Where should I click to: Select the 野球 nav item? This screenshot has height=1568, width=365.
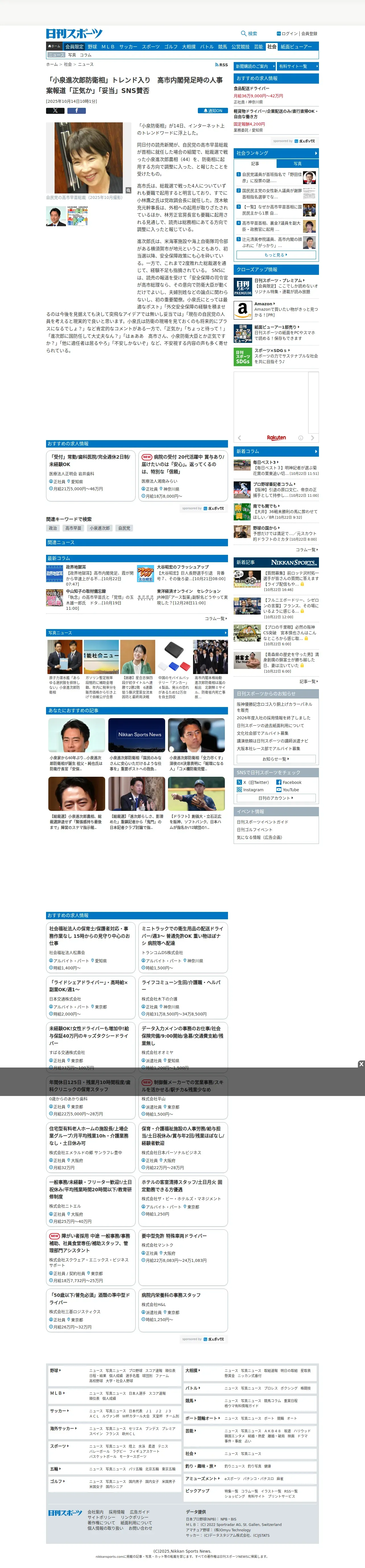(92, 46)
